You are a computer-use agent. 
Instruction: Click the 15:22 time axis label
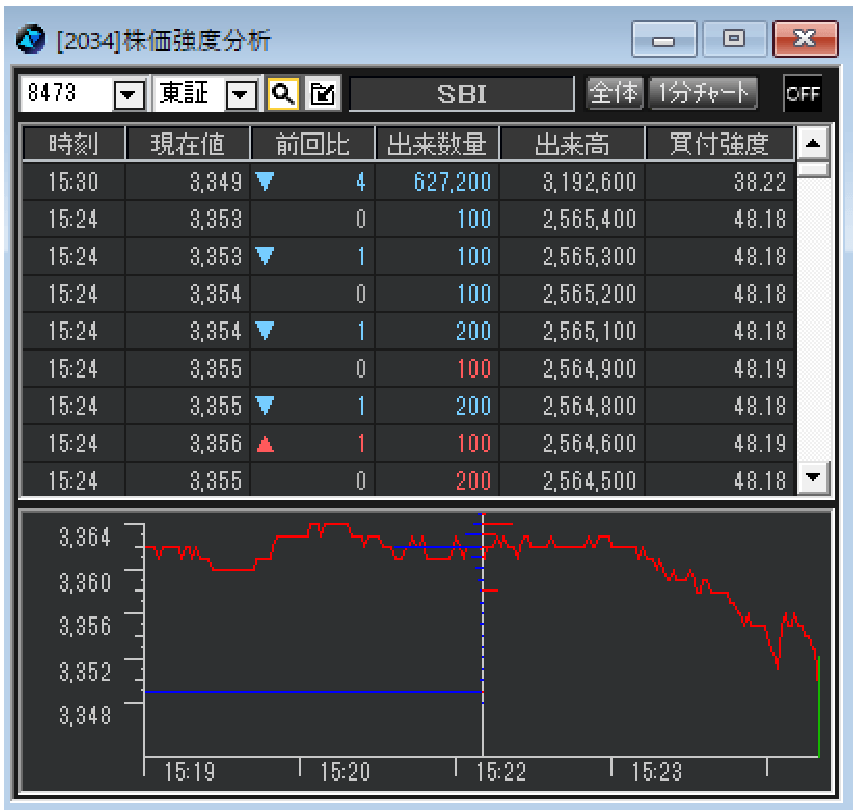pos(501,772)
